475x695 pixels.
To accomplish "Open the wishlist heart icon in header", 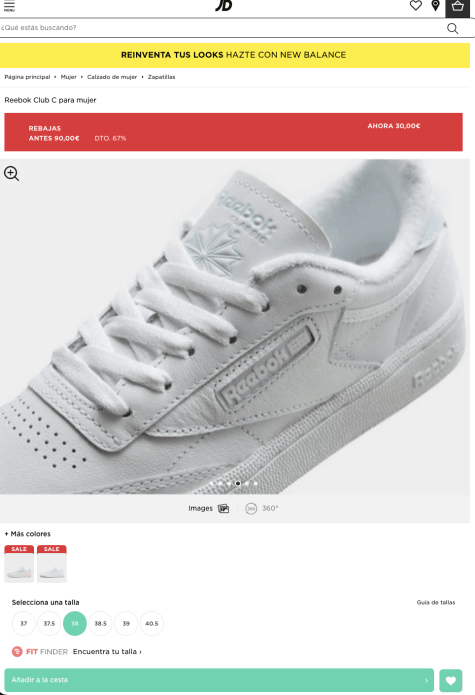I will pos(415,5).
